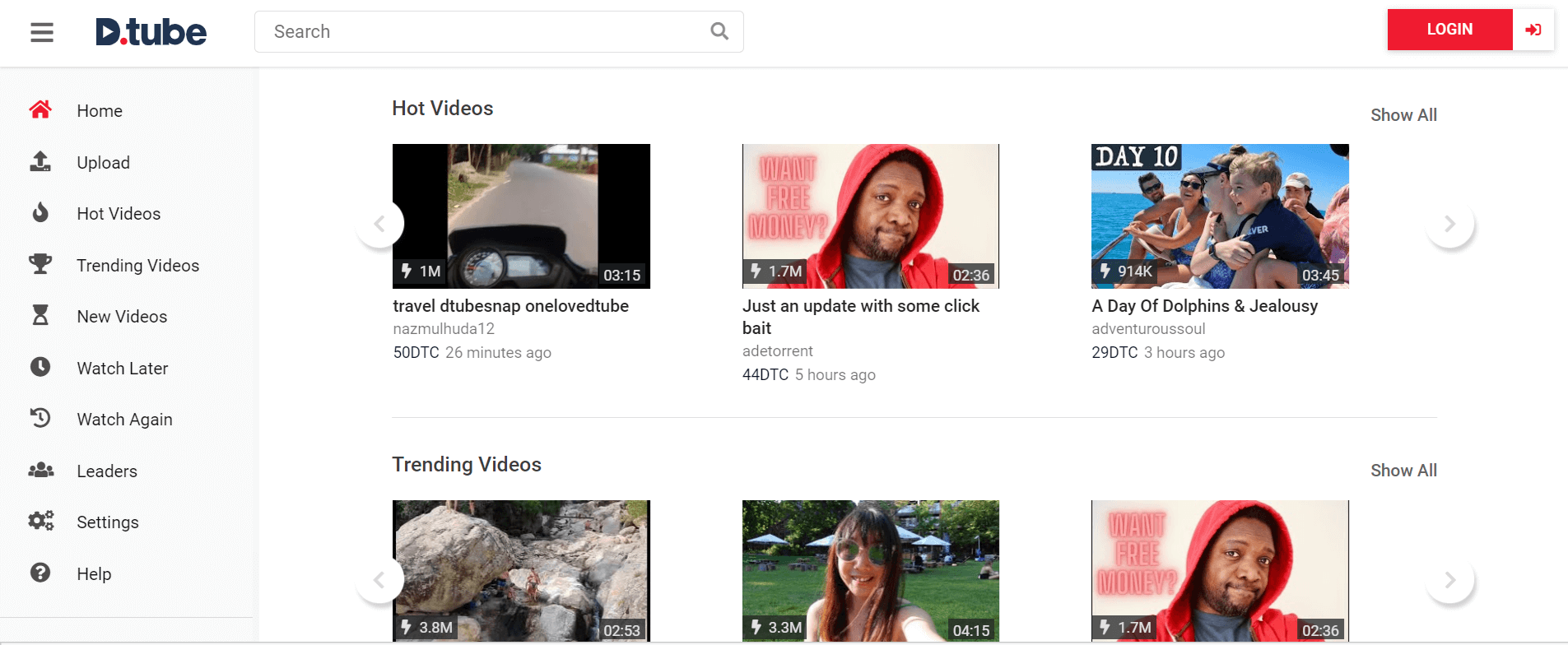
Task: Show previous Trending Videos with left chevron
Action: click(x=379, y=580)
